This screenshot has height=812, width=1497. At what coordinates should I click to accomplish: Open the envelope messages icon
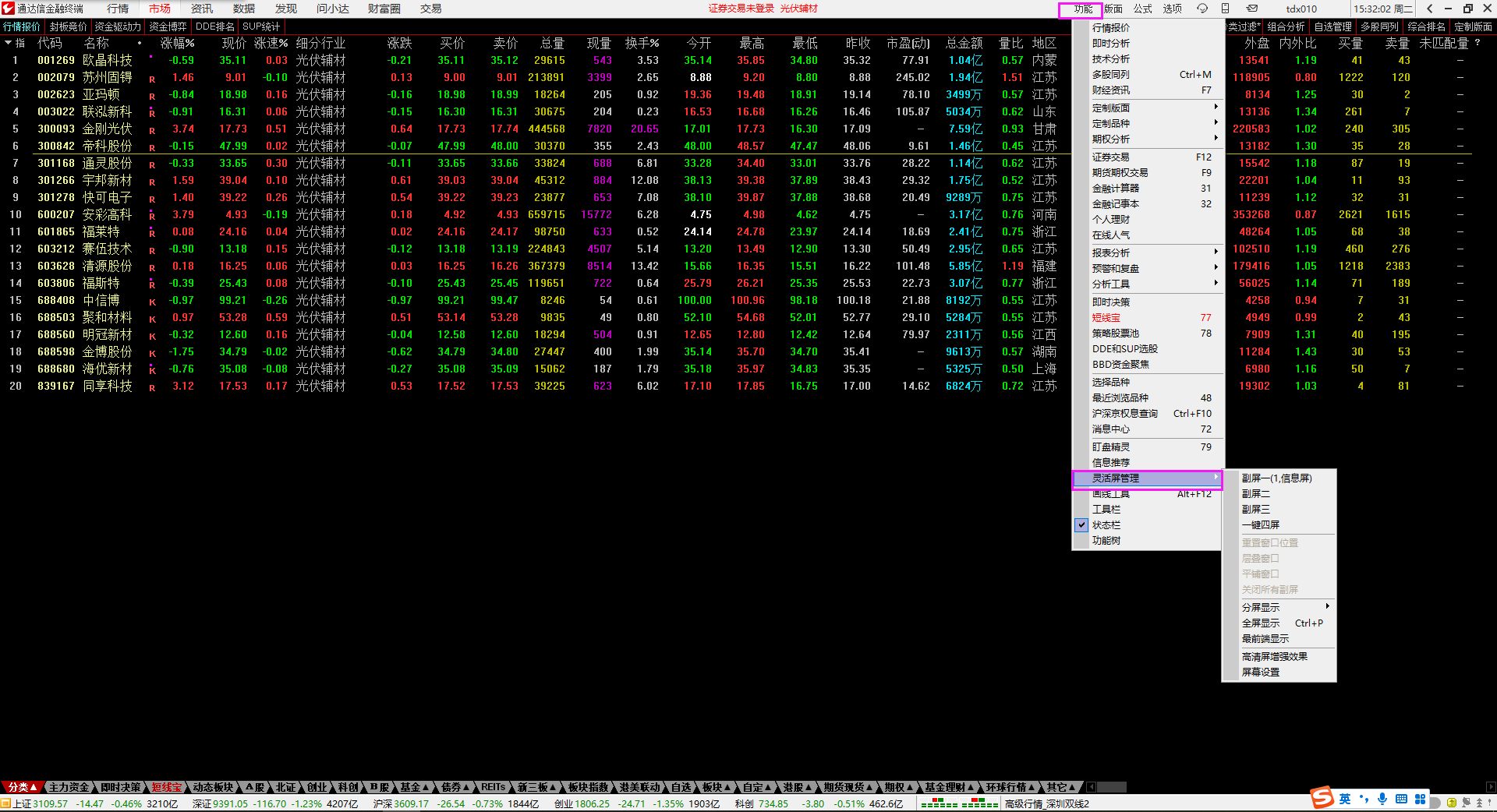click(x=1251, y=9)
